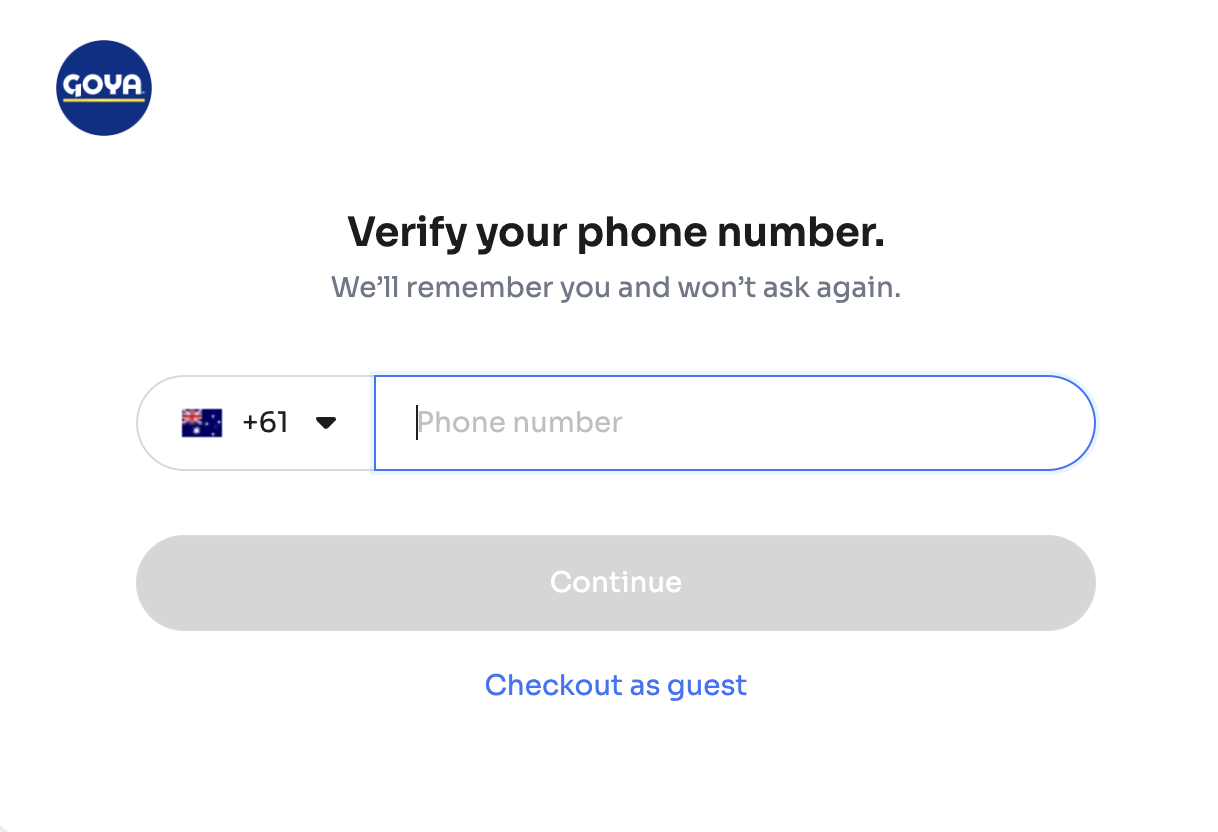This screenshot has width=1218, height=832.
Task: Click the text cursor in the phone field
Action: tap(416, 423)
